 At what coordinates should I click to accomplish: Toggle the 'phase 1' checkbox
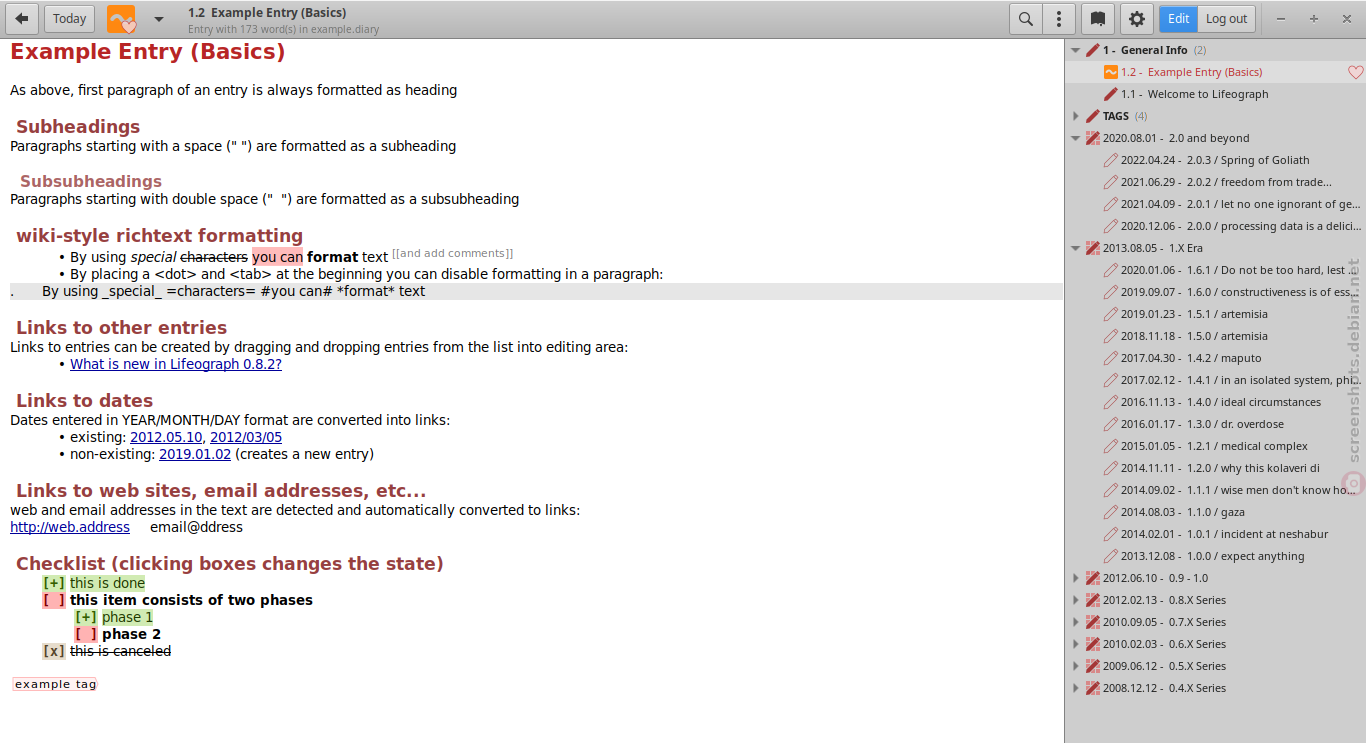point(86,617)
